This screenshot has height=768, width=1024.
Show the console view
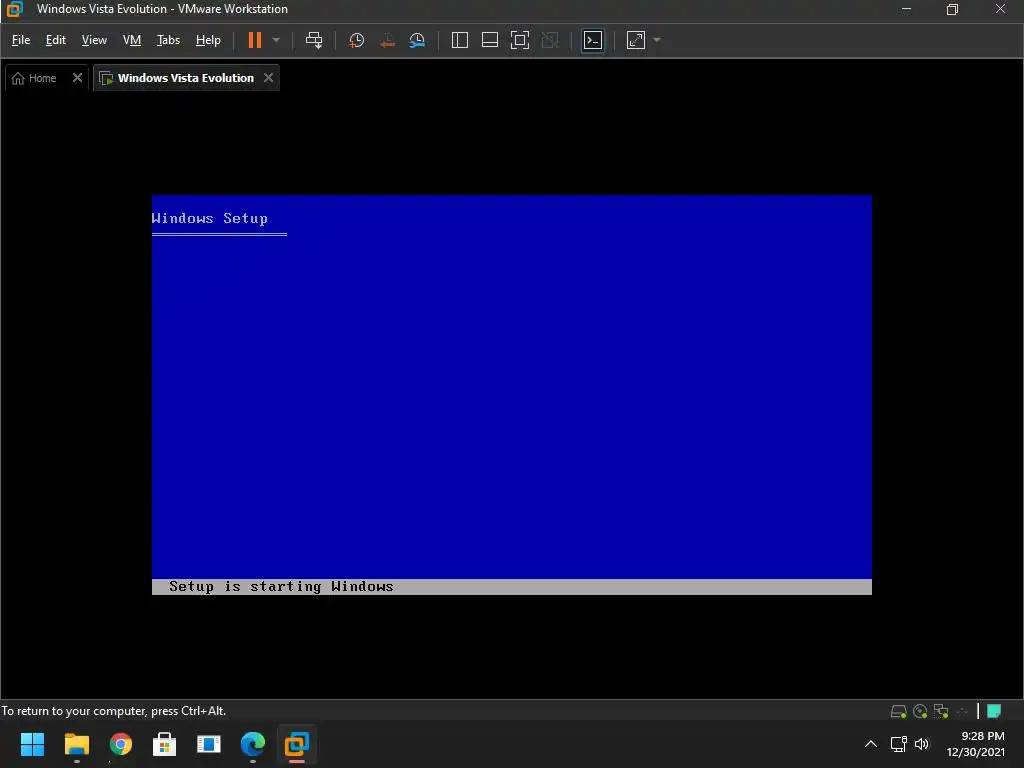tap(593, 40)
